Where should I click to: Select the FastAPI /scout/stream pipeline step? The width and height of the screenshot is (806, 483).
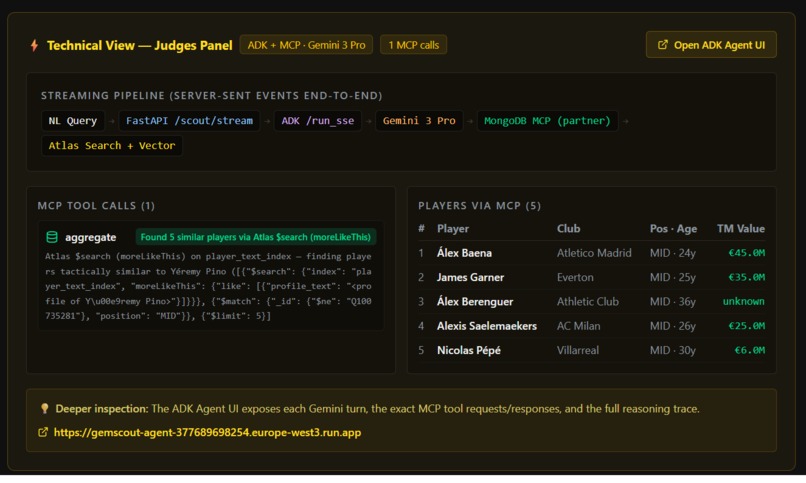189,121
